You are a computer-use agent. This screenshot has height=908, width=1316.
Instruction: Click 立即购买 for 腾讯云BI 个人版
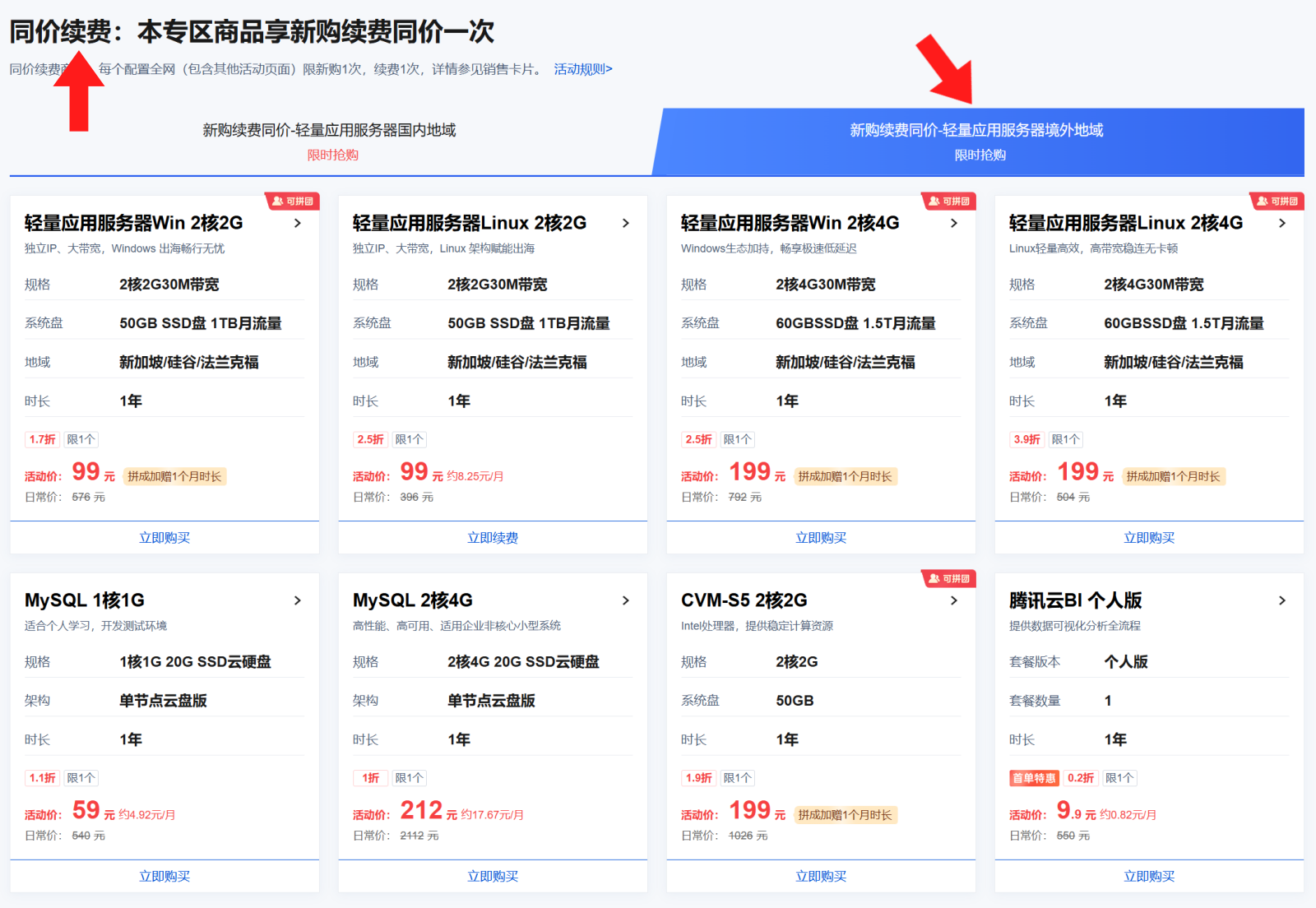(x=1149, y=877)
